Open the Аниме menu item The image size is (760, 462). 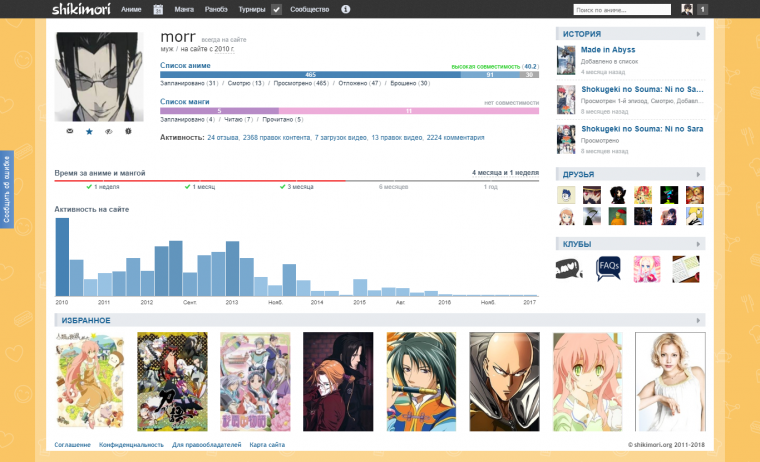pos(130,9)
